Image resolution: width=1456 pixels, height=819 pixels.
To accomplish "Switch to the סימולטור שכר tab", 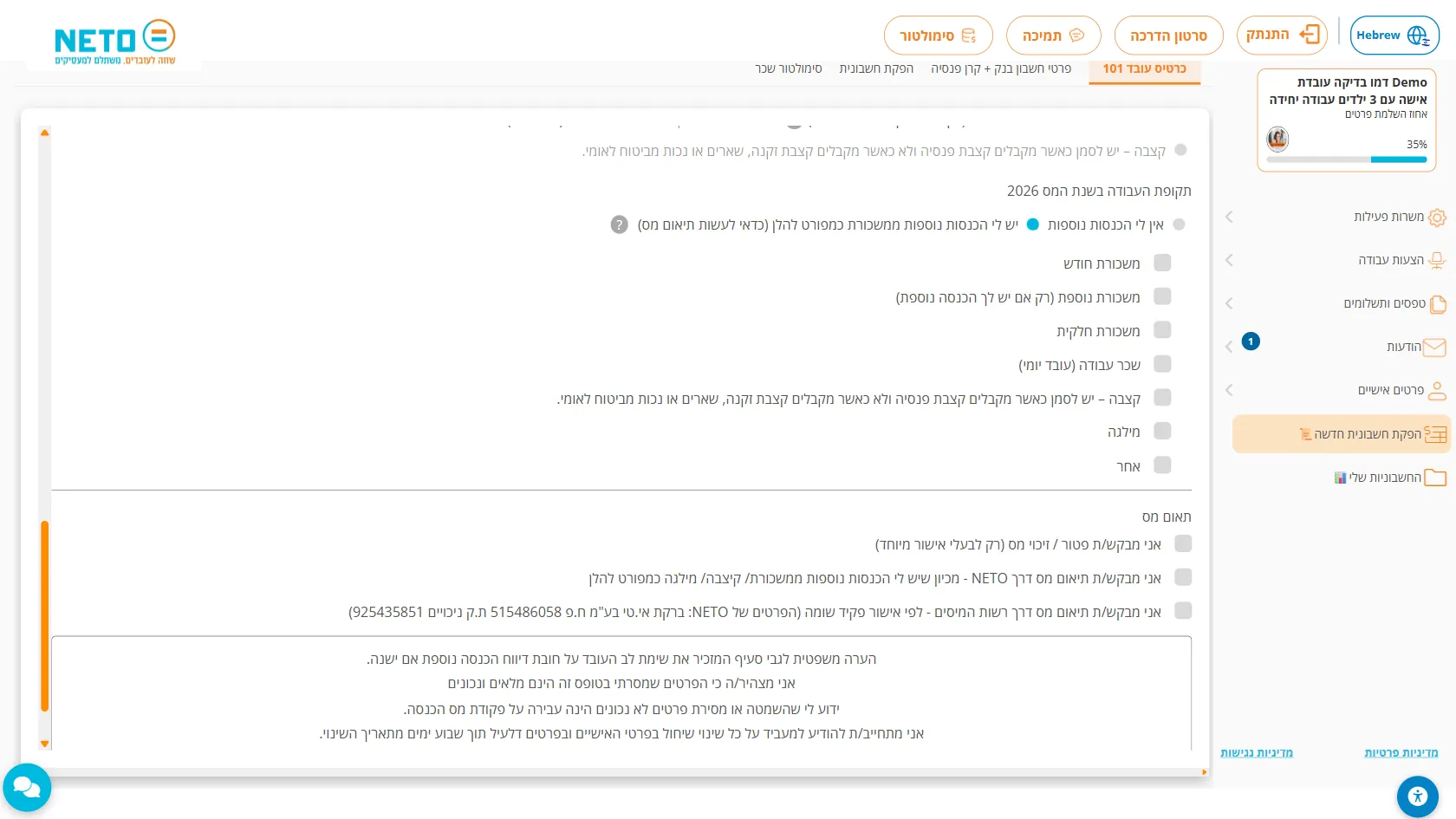I will point(789,68).
